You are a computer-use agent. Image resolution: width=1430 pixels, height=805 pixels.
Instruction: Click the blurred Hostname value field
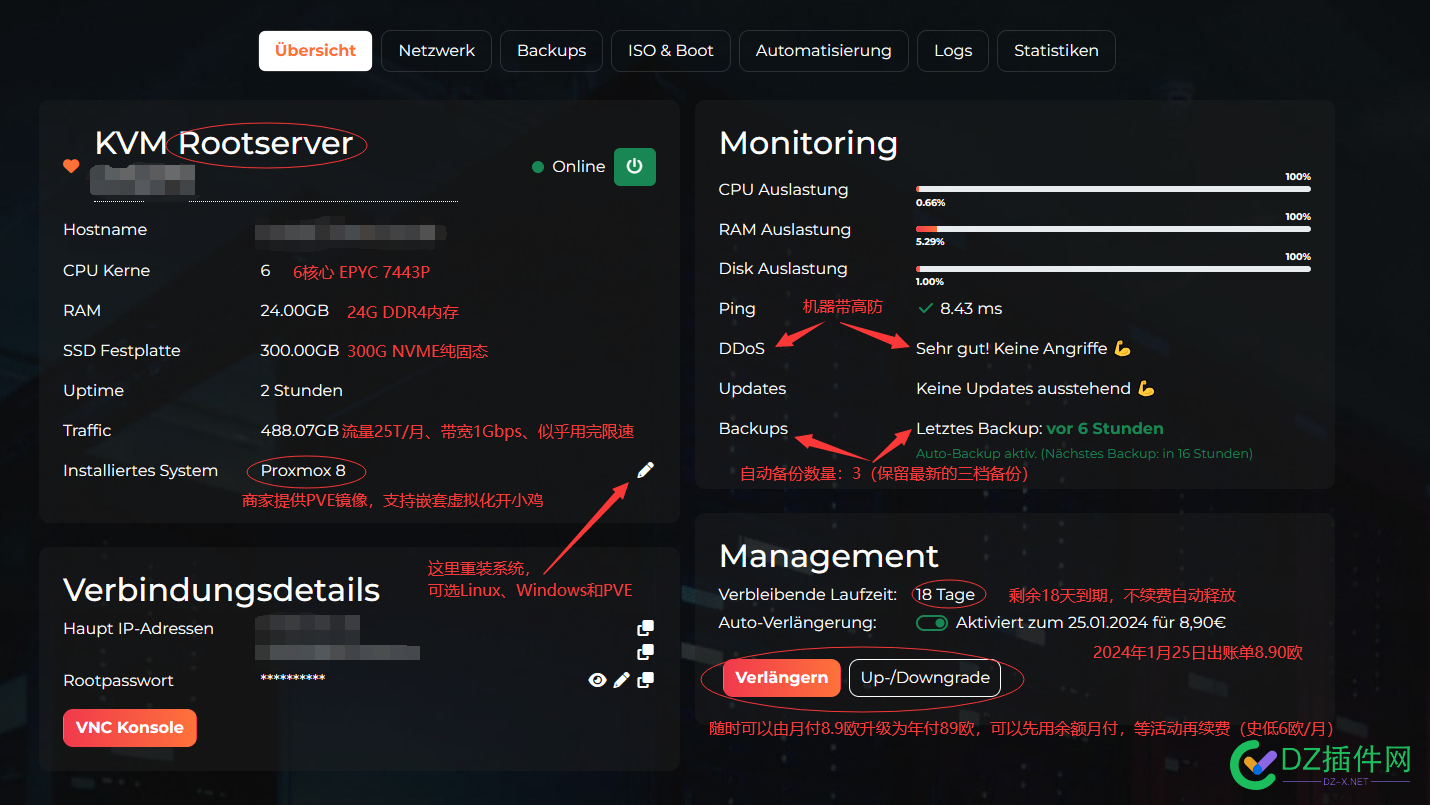[350, 231]
